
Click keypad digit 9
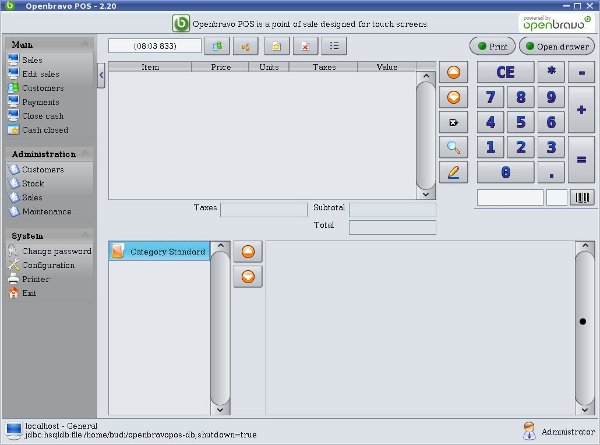pos(551,97)
